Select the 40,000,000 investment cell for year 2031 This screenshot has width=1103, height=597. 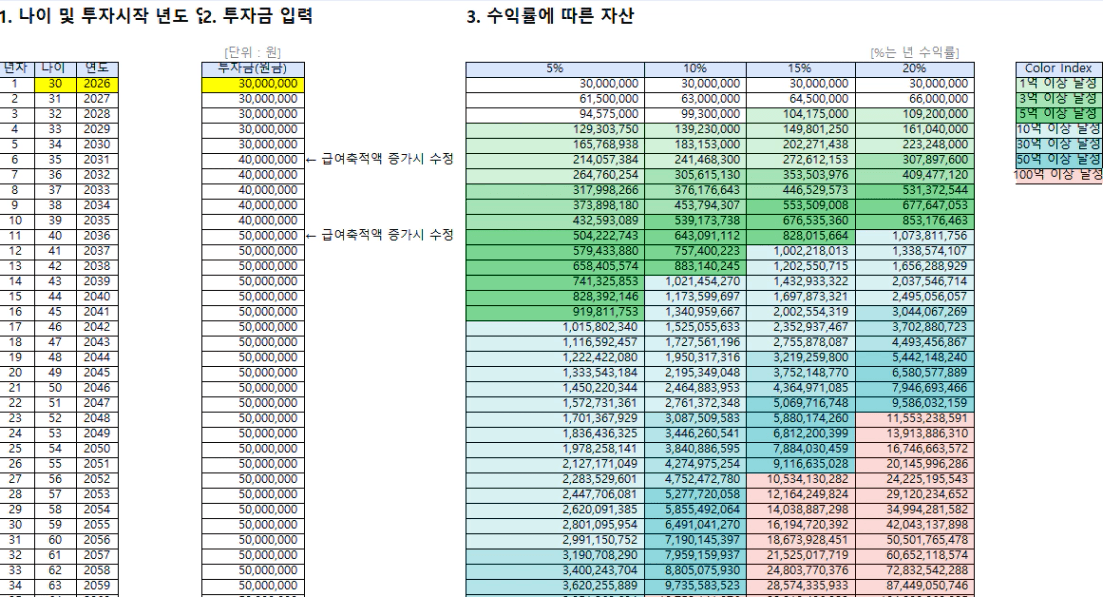coord(253,160)
